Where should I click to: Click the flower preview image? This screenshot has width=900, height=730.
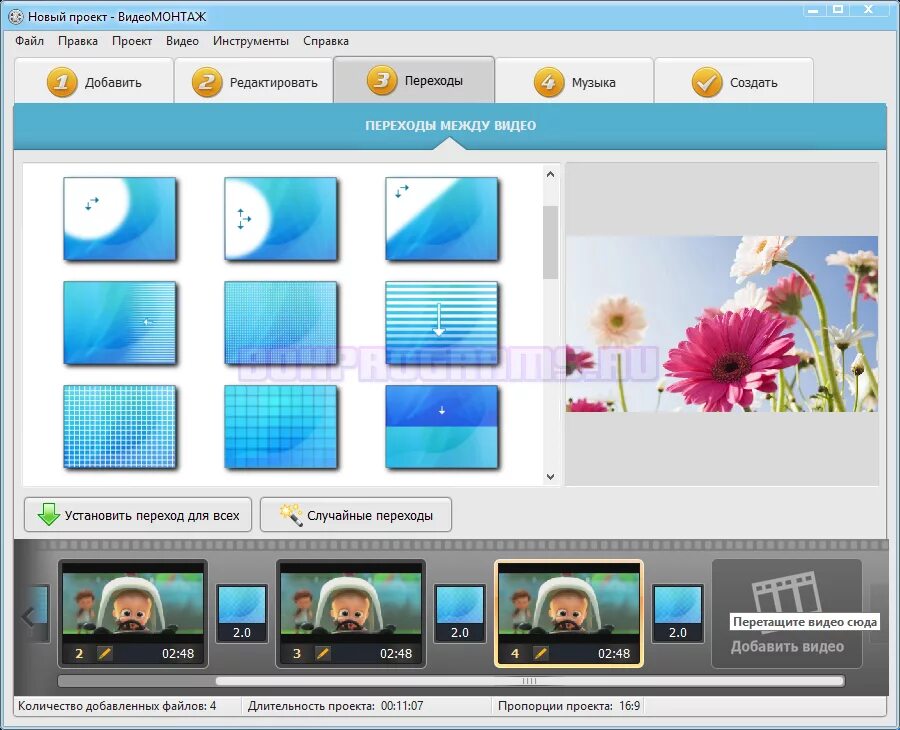[721, 324]
